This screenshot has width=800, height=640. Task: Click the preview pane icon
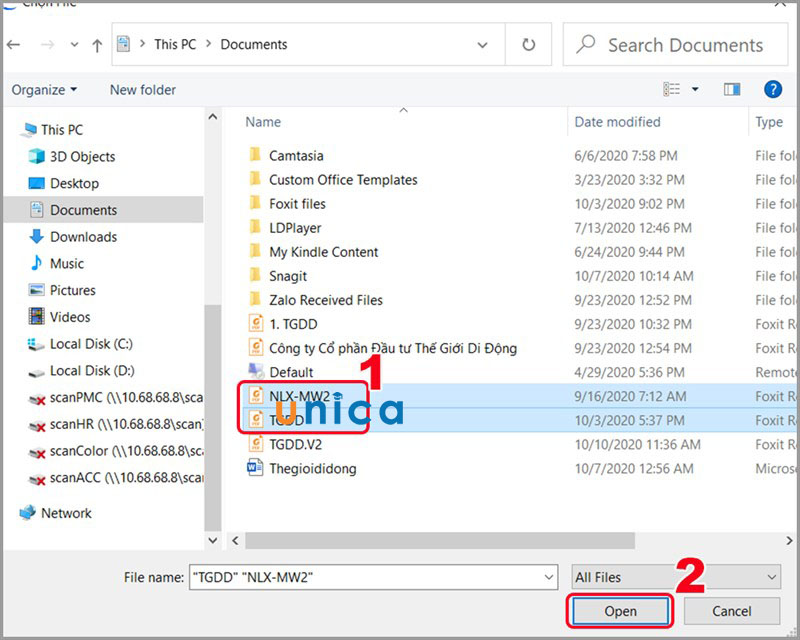click(x=732, y=90)
